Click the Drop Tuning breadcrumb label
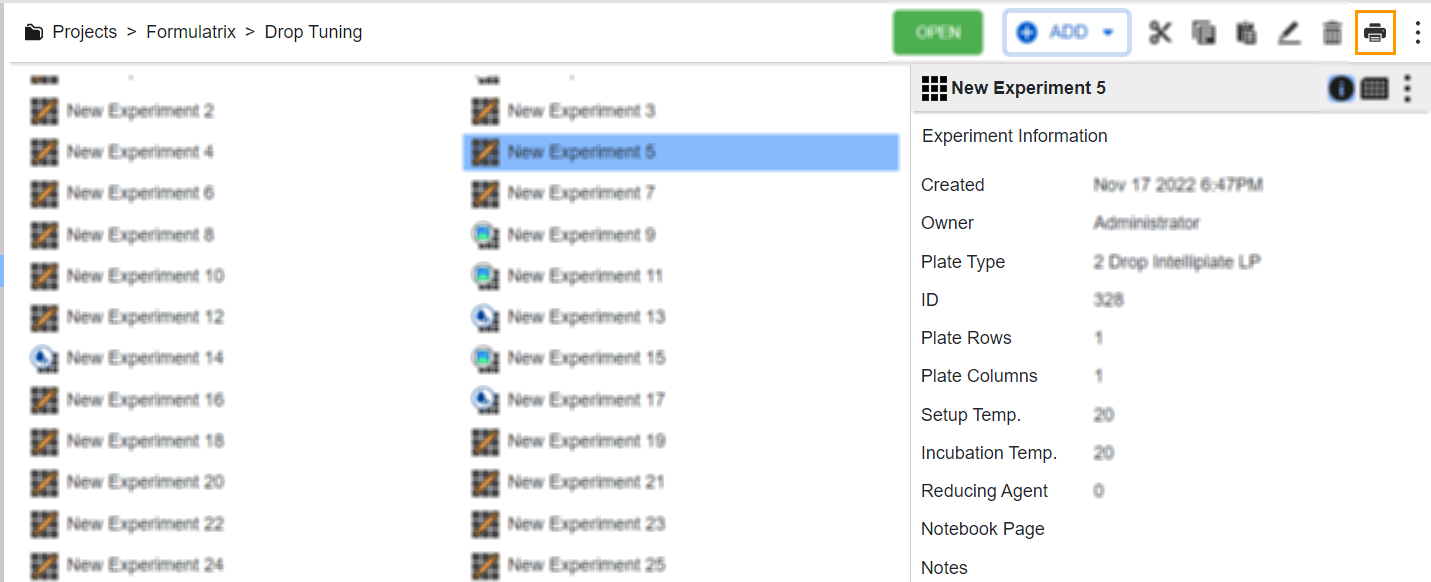Image resolution: width=1431 pixels, height=582 pixels. (x=313, y=31)
